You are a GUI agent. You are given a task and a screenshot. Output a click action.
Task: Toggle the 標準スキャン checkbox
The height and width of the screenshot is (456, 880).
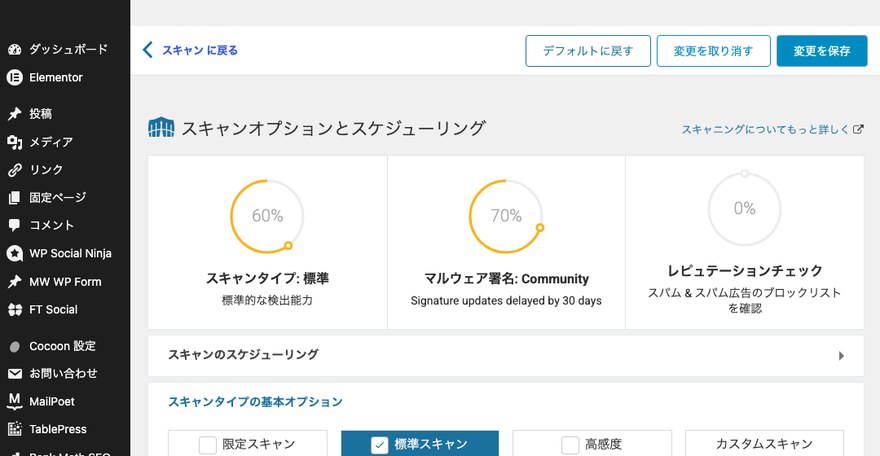click(x=379, y=445)
